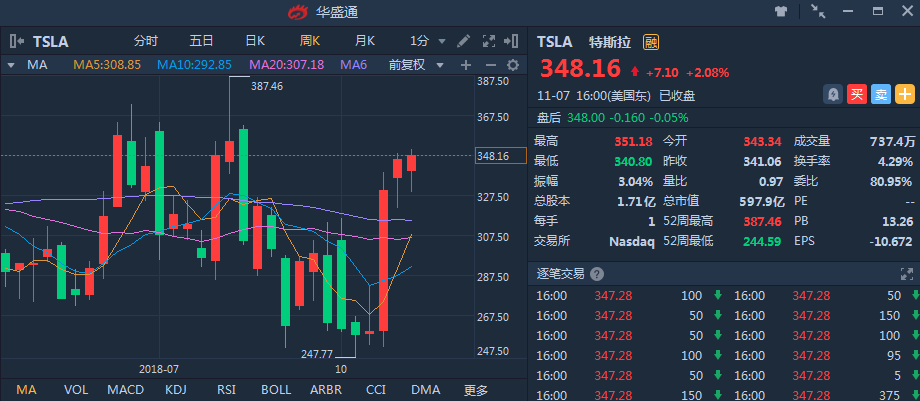Screen dimensions: 920x401
Task: Click 总市值 value 597.9亿
Action: click(x=762, y=201)
